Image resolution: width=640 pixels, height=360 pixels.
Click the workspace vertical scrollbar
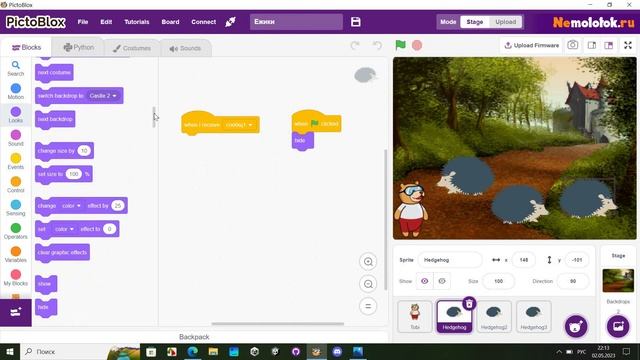click(x=386, y=220)
